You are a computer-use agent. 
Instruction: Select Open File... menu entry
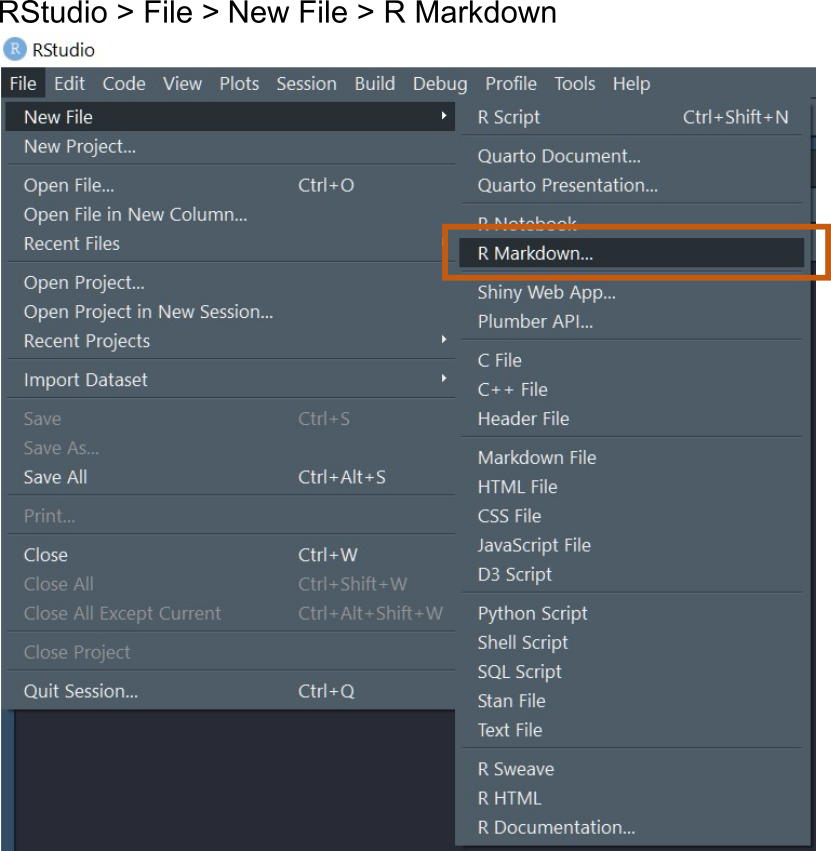coord(230,186)
